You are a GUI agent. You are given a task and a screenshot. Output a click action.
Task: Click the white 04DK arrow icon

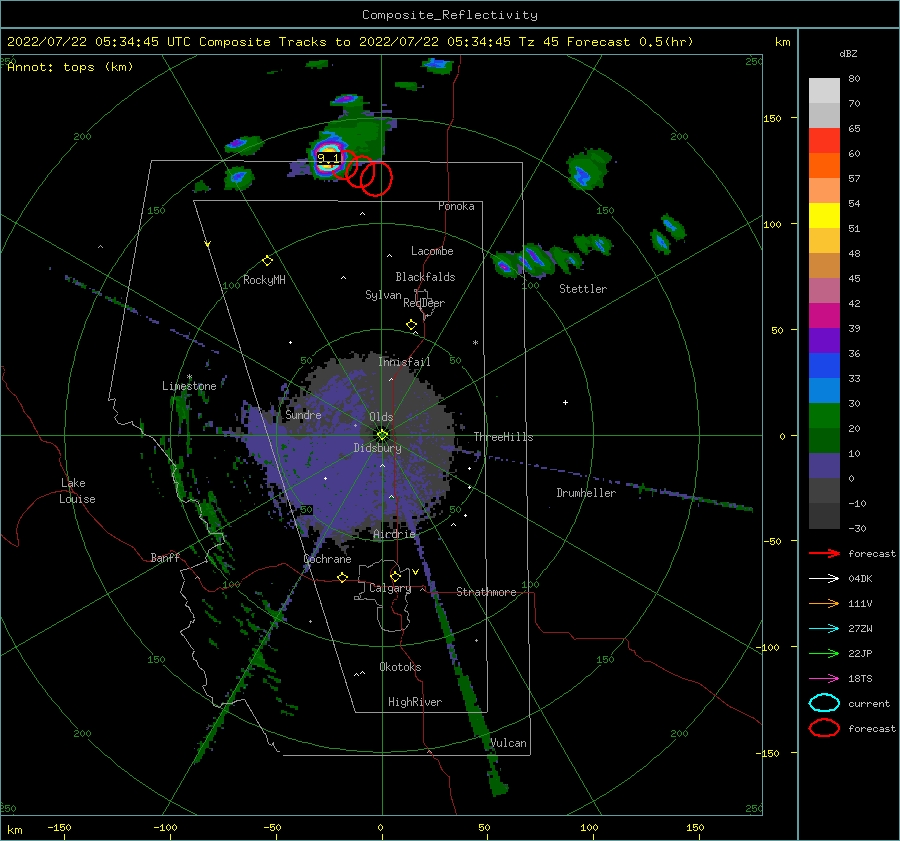824,579
